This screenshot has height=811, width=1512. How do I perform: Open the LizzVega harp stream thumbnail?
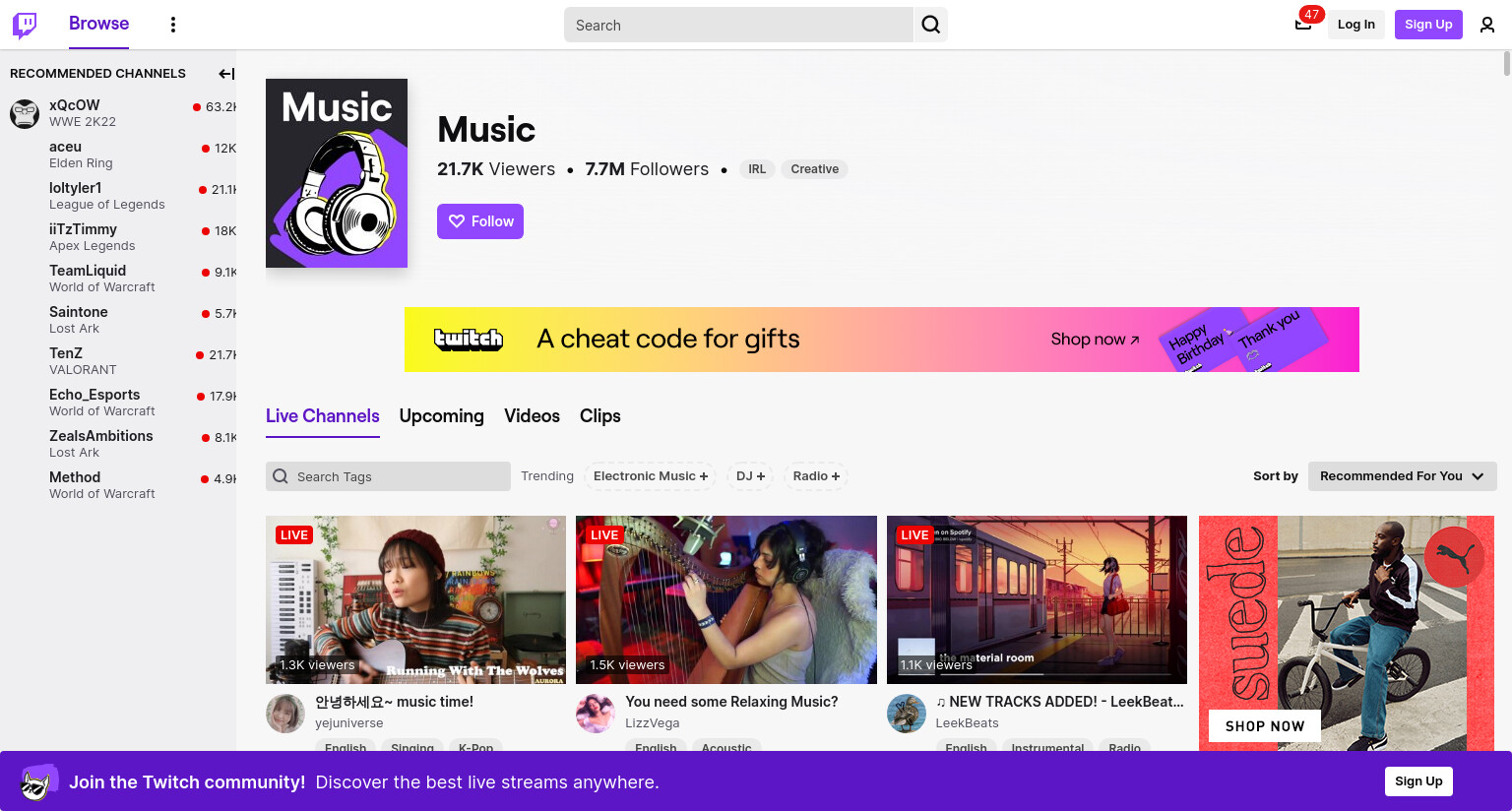click(x=726, y=599)
